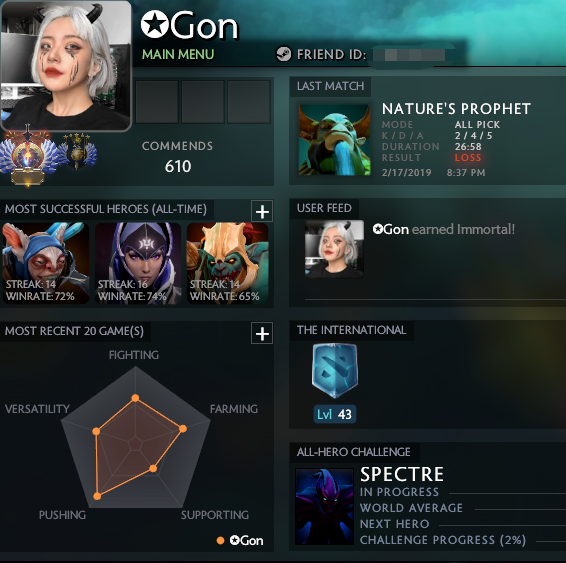Select the Huskar hero portrait

click(227, 263)
